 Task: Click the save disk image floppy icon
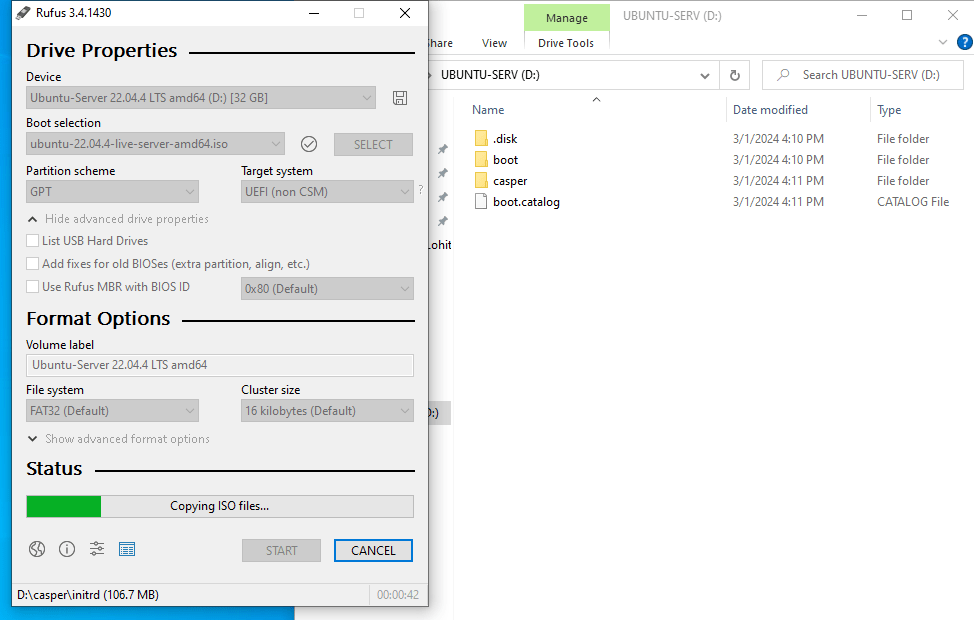[x=400, y=97]
